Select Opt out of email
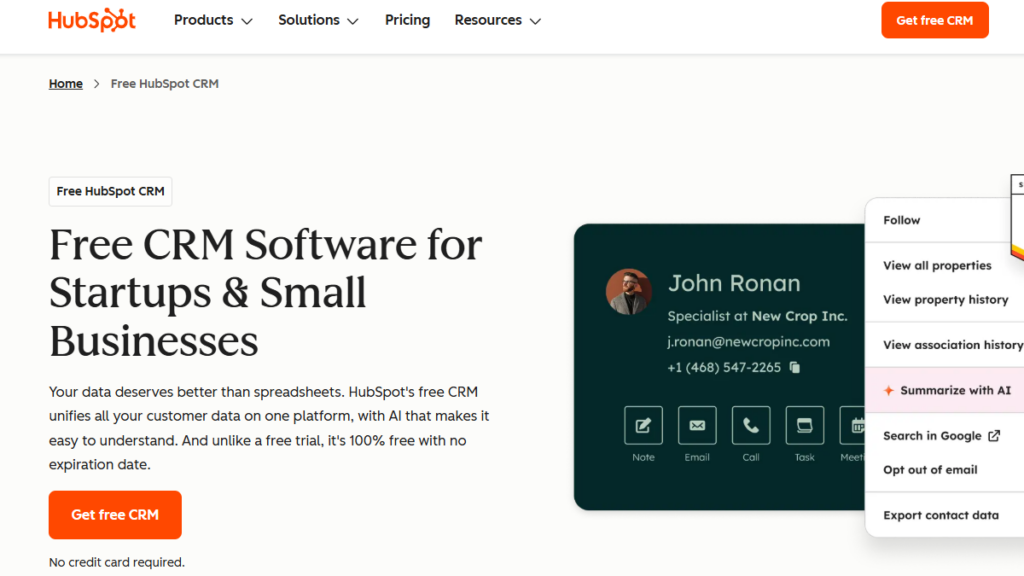The height and width of the screenshot is (576, 1024). [930, 470]
